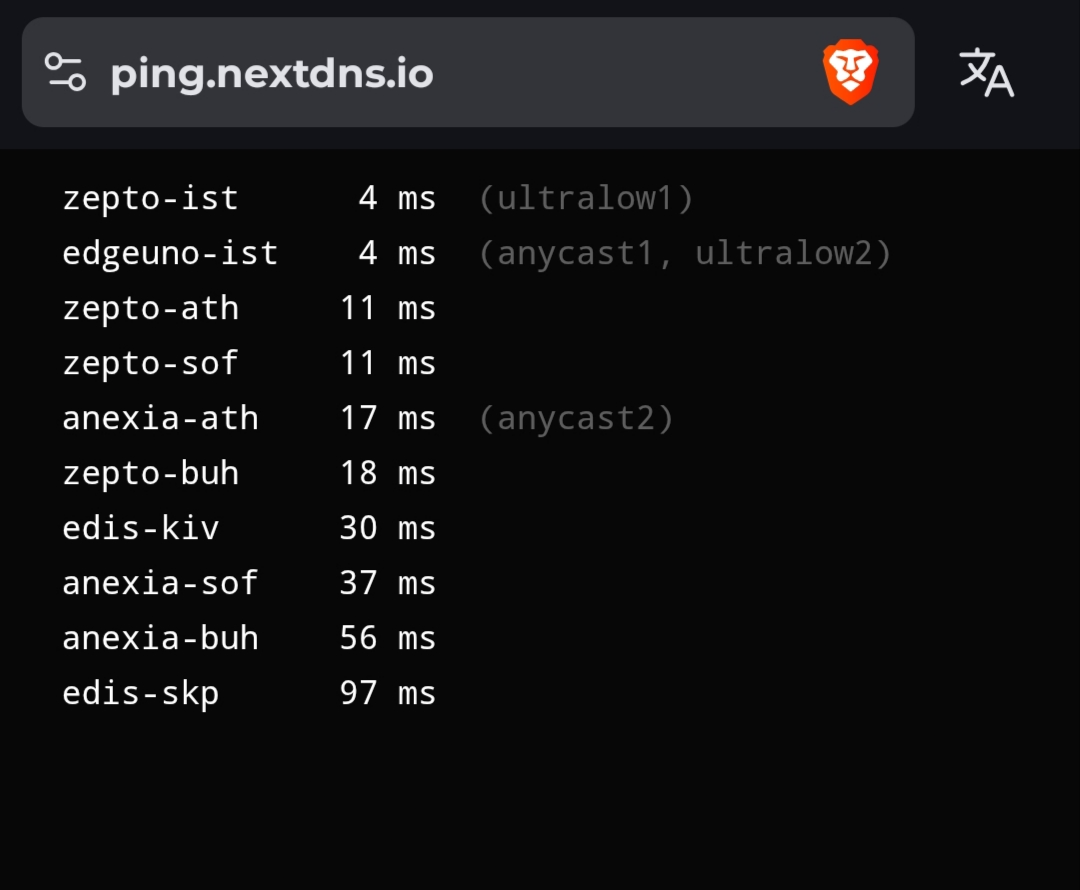Tap the anexia-buh entry
Image resolution: width=1080 pixels, height=890 pixels.
pos(249,638)
